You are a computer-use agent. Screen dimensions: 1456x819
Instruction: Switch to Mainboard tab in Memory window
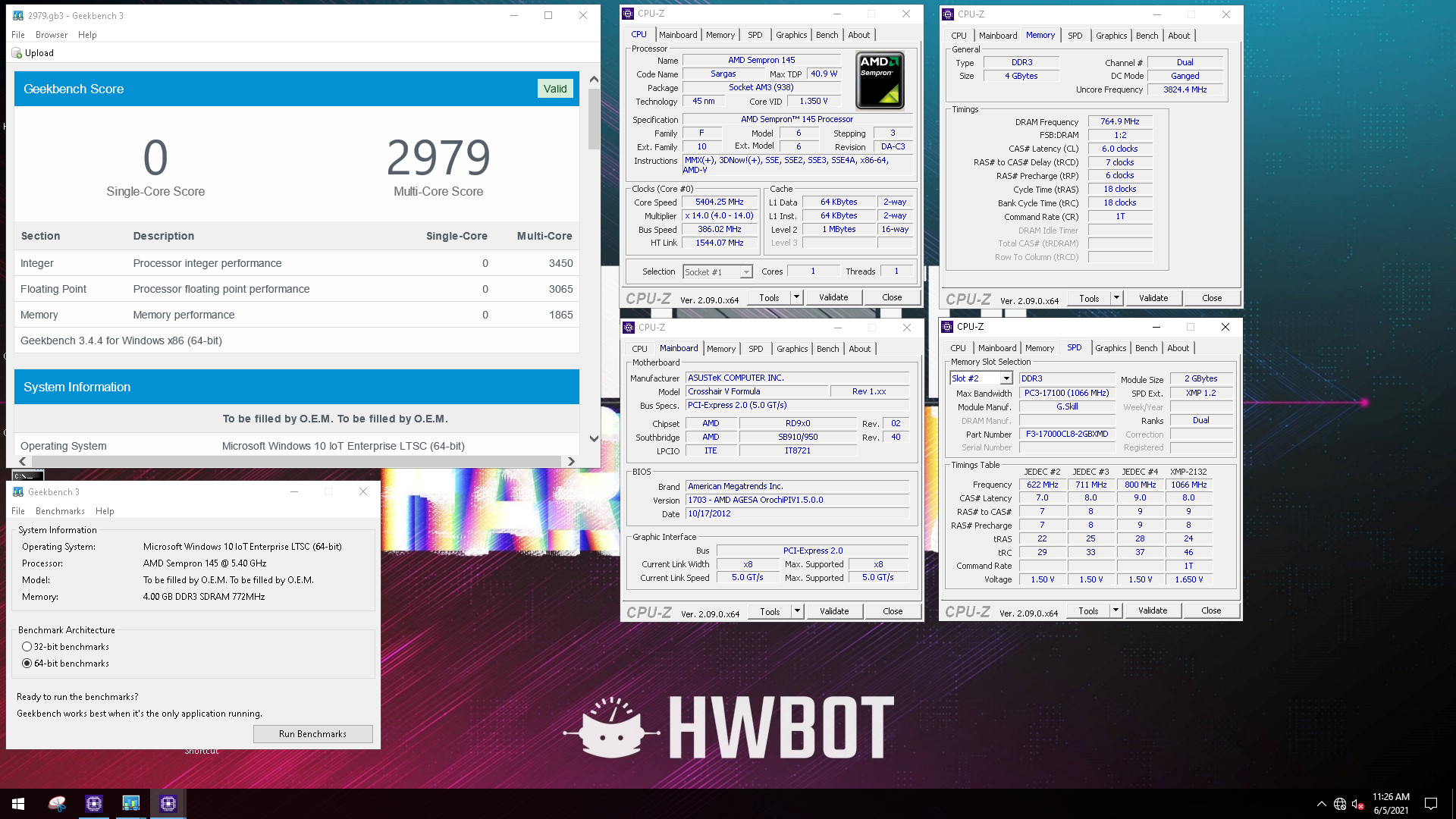(997, 36)
